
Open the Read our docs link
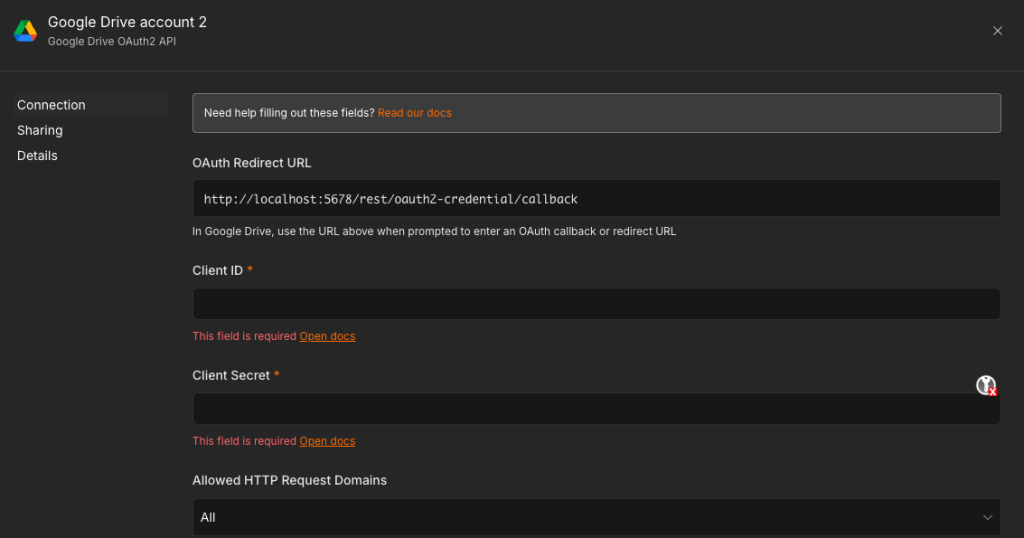414,113
